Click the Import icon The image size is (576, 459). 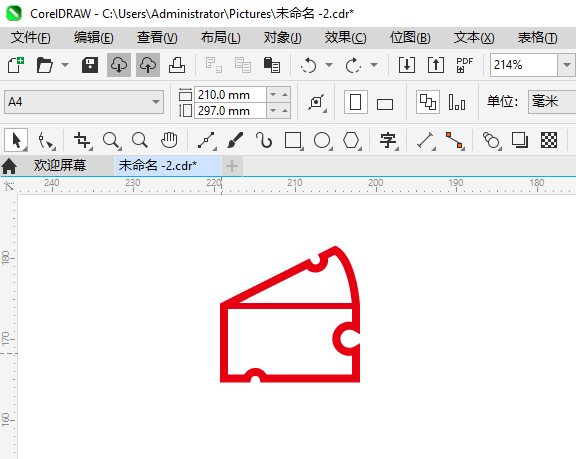407,65
